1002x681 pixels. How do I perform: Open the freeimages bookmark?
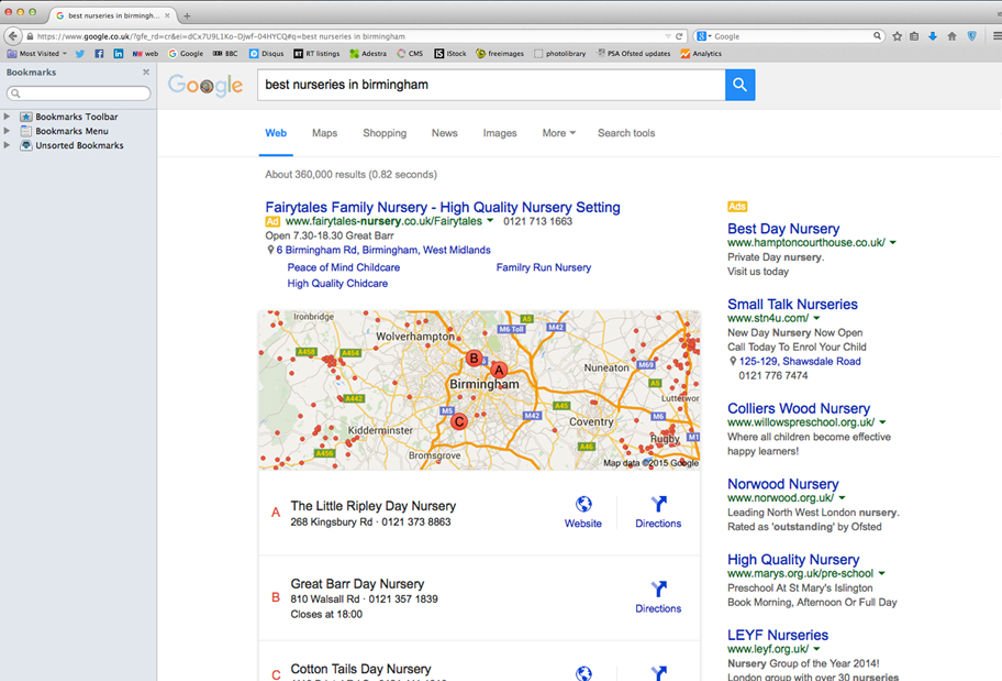[500, 54]
